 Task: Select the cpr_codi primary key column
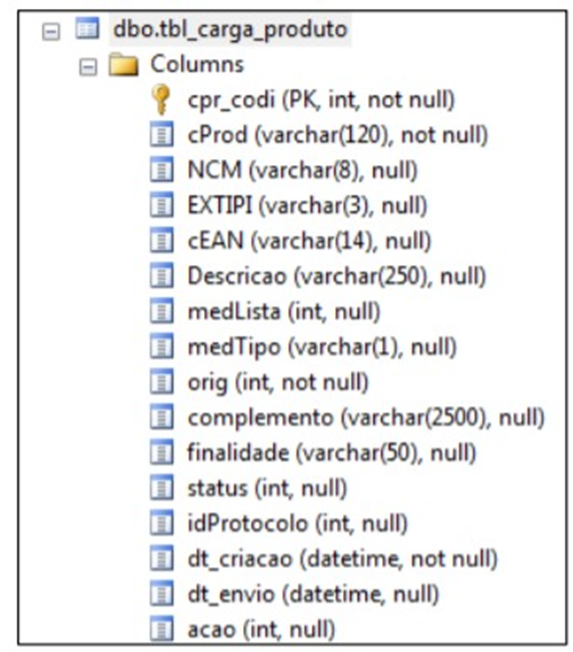pyautogui.click(x=321, y=100)
